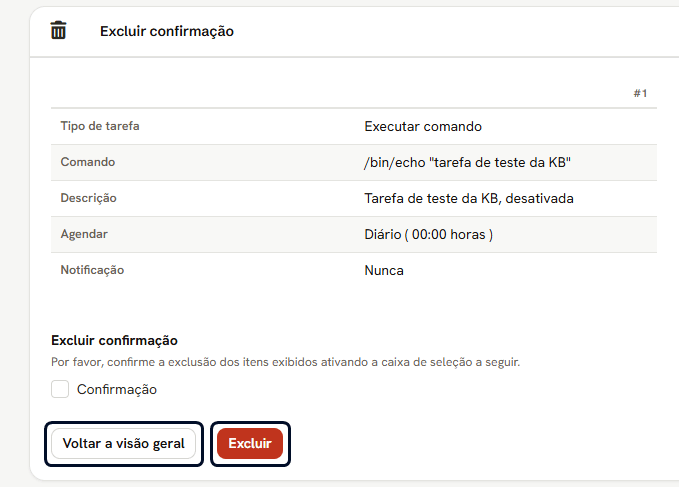The height and width of the screenshot is (487, 679).
Task: Click the trash can icon in header
Action: (x=58, y=30)
